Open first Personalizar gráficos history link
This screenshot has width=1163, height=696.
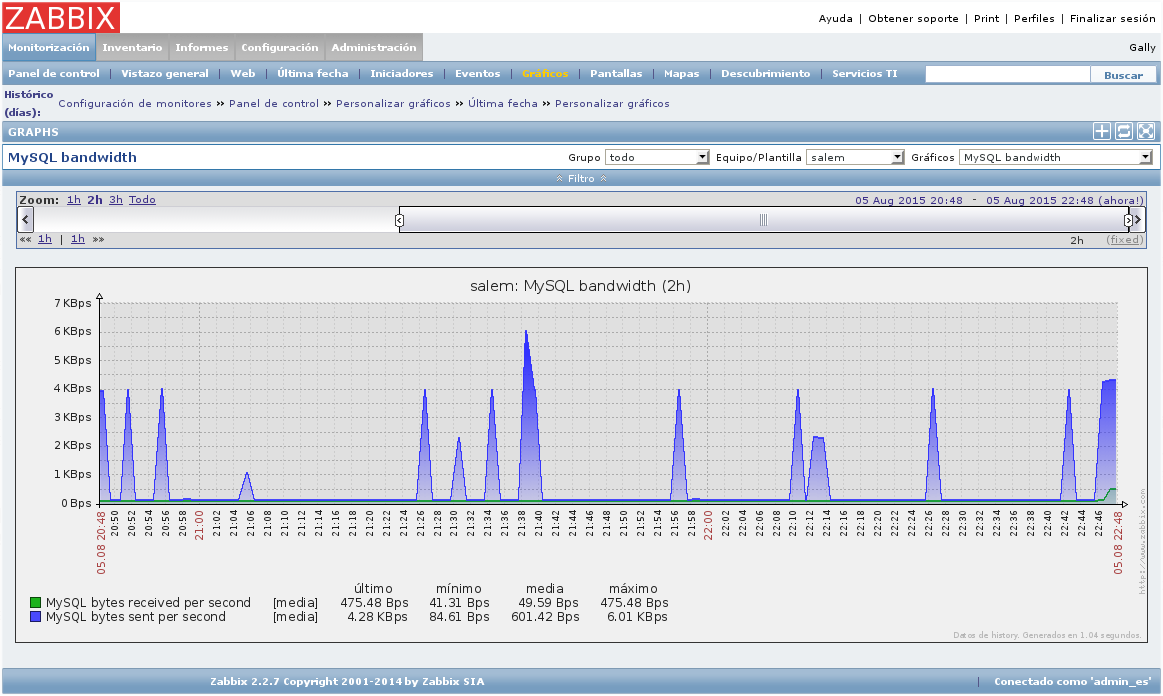pyautogui.click(x=393, y=103)
